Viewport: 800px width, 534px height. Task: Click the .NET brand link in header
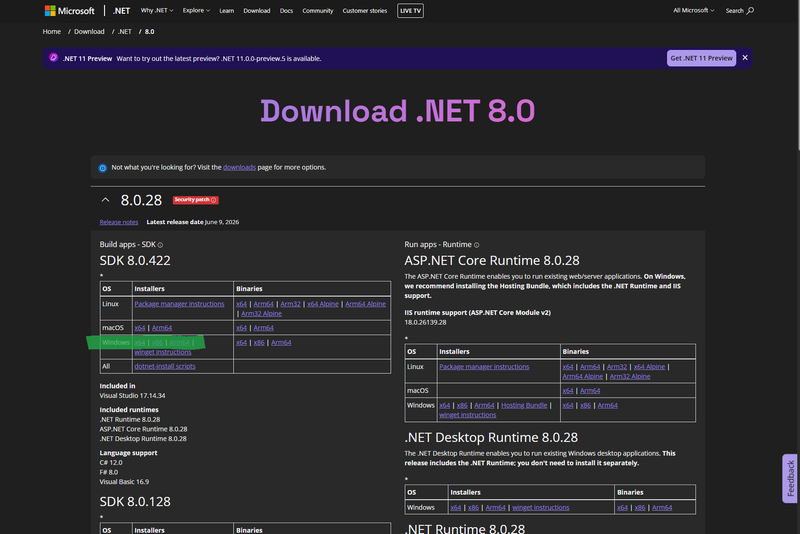[x=121, y=11]
